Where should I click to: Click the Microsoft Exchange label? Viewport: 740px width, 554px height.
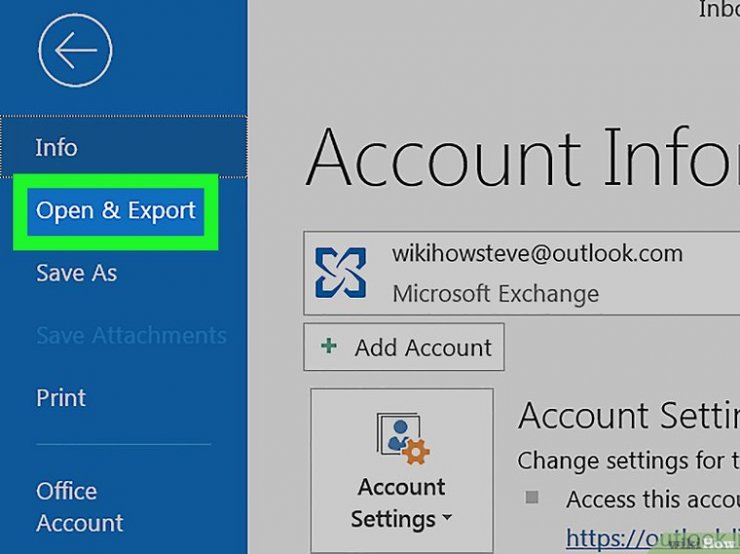click(x=496, y=294)
